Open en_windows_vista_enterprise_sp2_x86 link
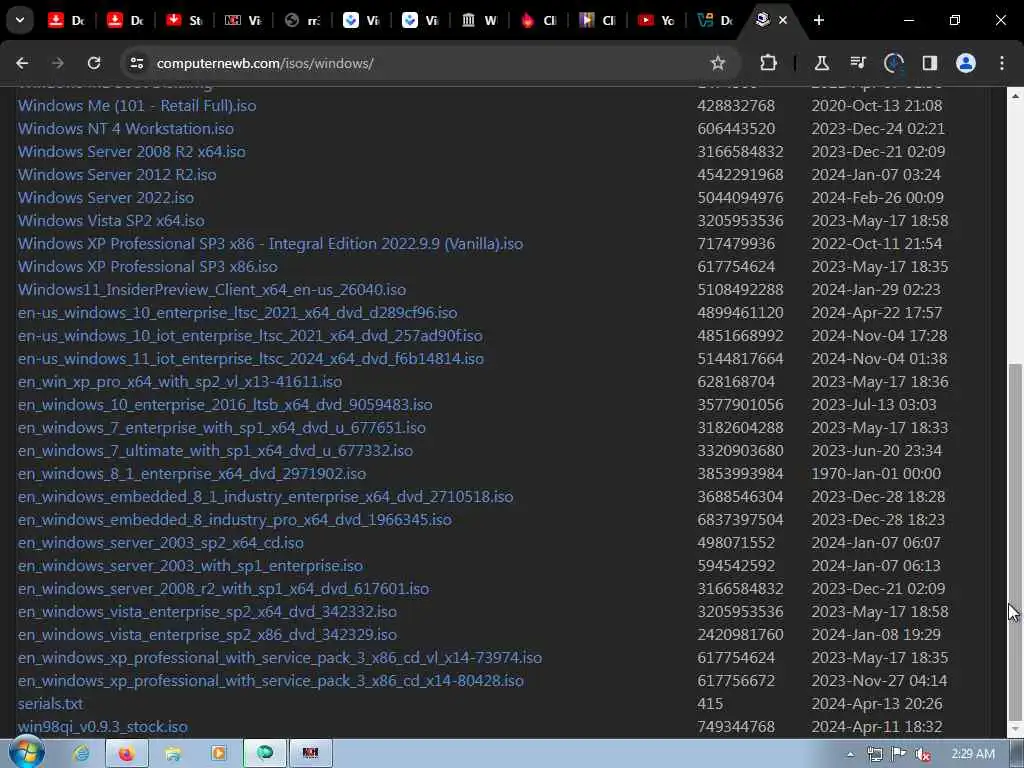 click(x=207, y=635)
